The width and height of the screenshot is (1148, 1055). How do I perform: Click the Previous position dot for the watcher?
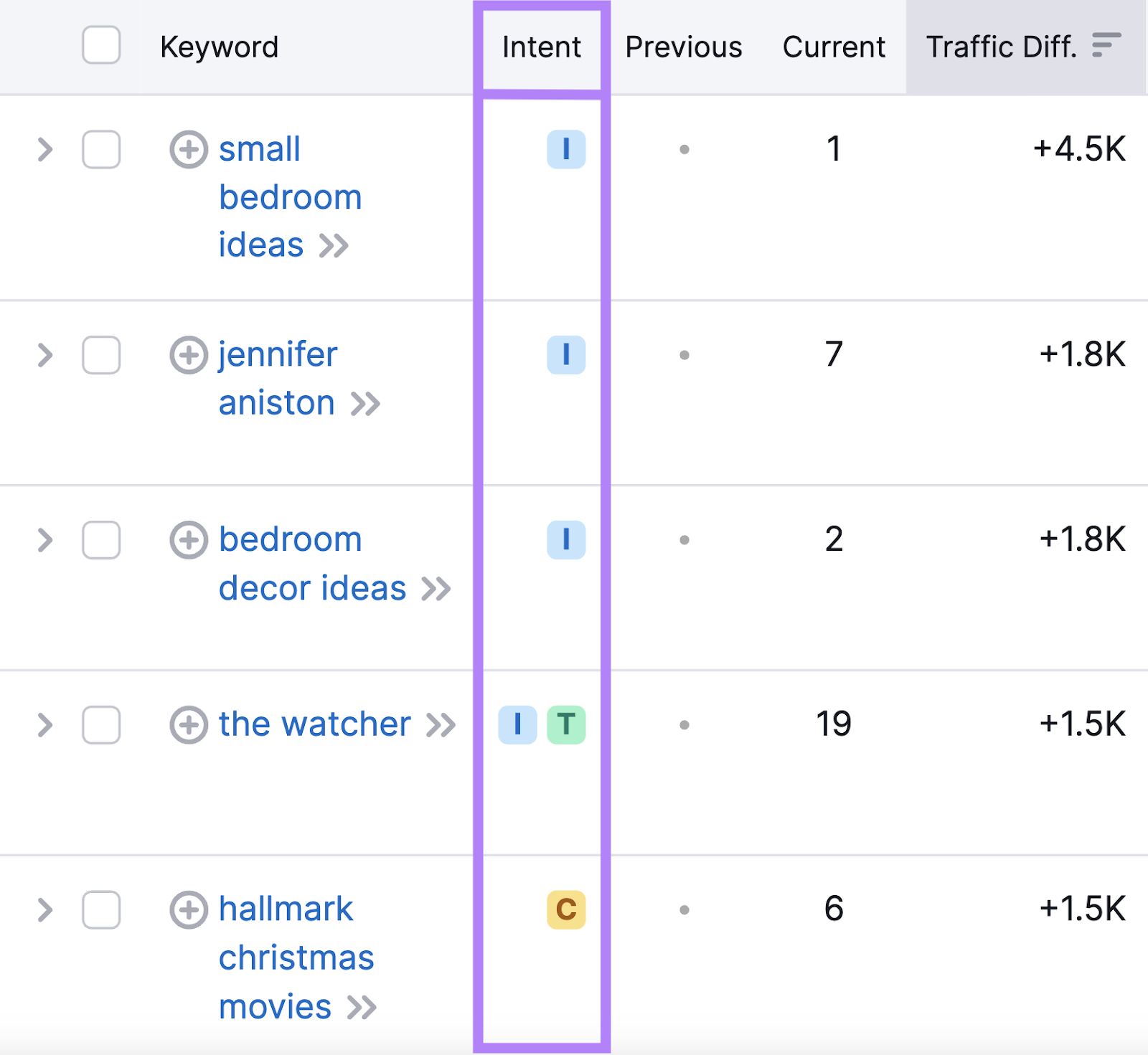(684, 725)
